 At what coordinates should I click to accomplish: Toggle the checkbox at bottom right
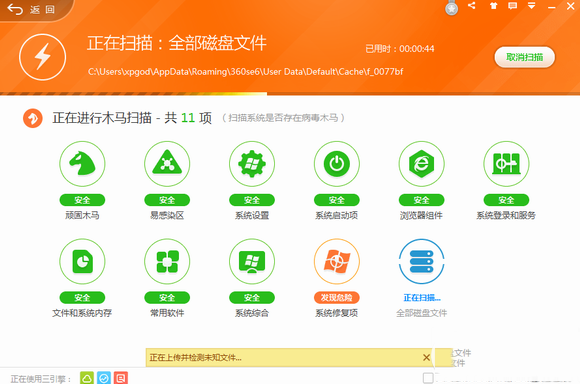(428, 378)
